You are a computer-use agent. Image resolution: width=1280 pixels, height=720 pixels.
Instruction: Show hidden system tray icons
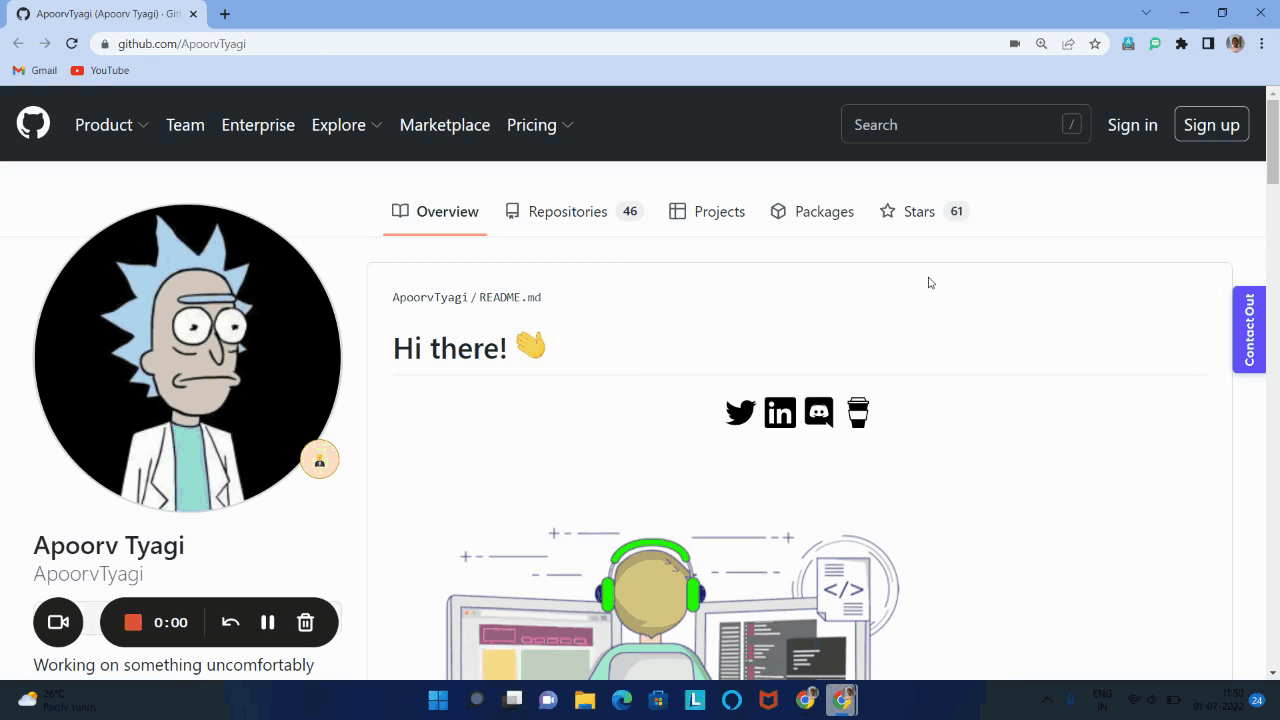coord(1047,700)
